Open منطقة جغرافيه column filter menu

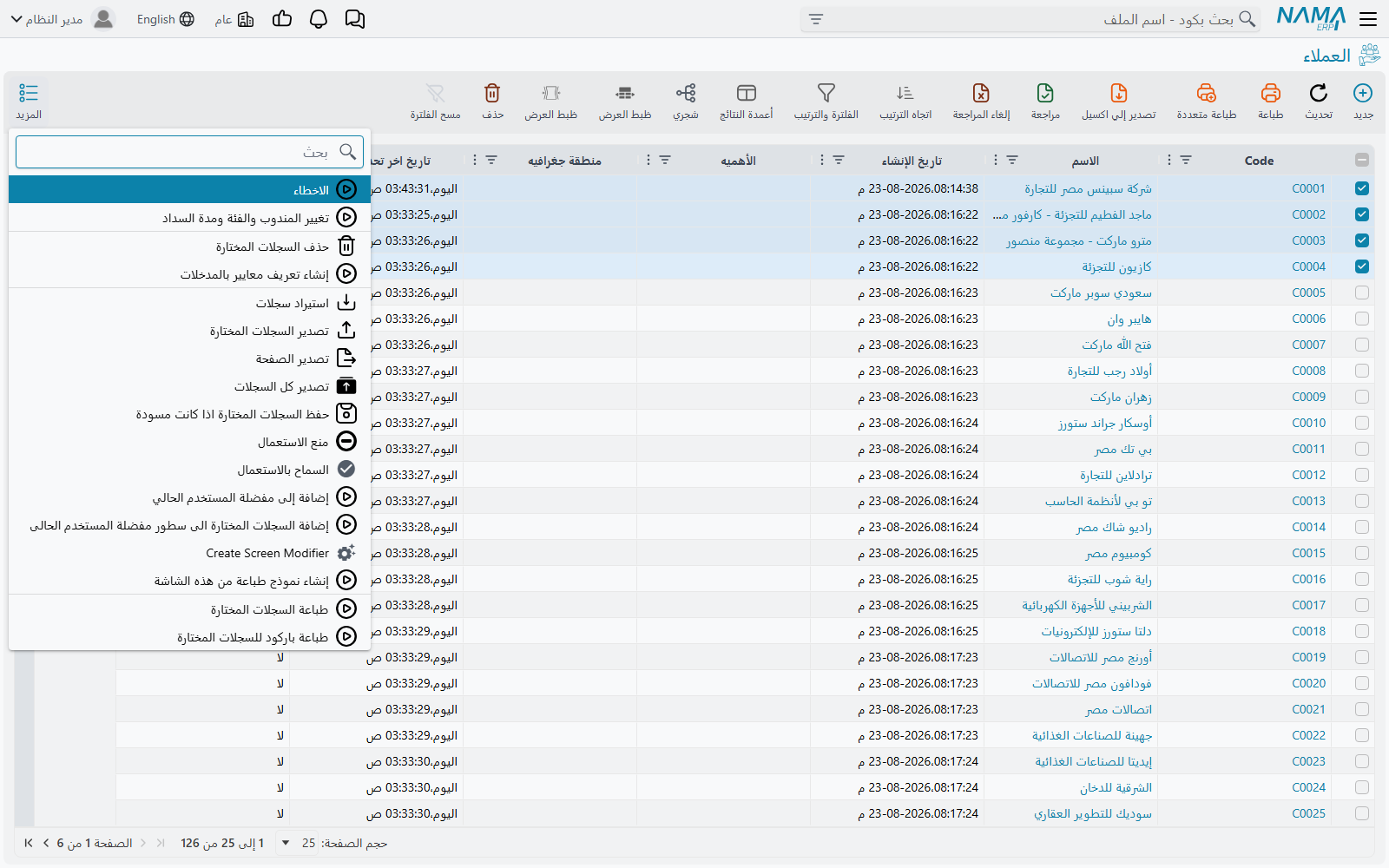491,160
